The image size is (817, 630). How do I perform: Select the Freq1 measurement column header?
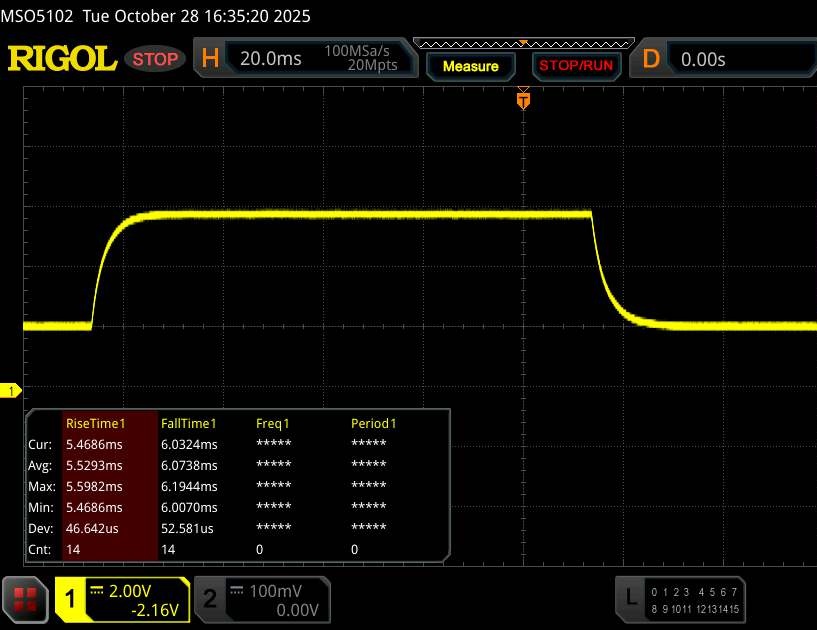click(274, 423)
